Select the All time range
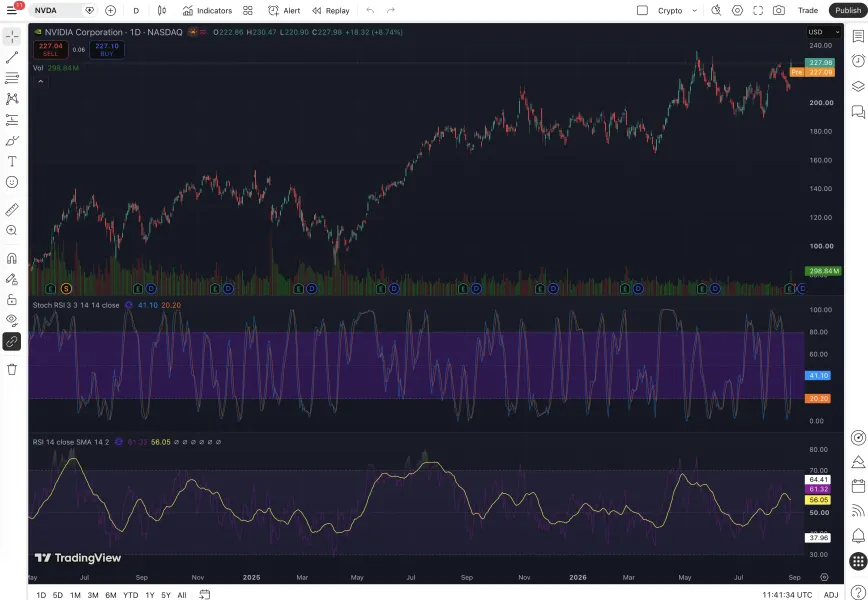Screen dimensions: 868x600 click(182, 595)
